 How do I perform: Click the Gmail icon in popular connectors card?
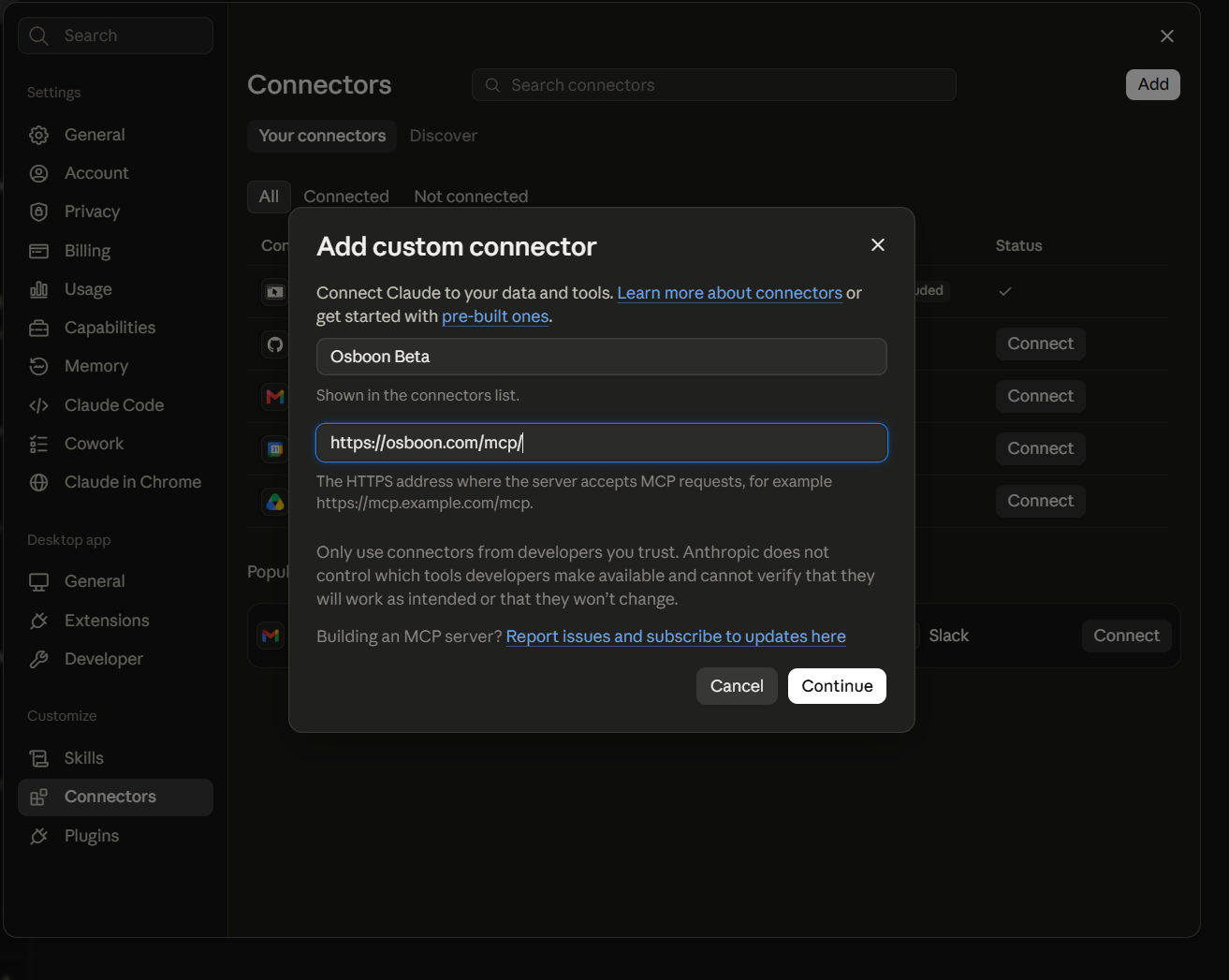point(271,636)
